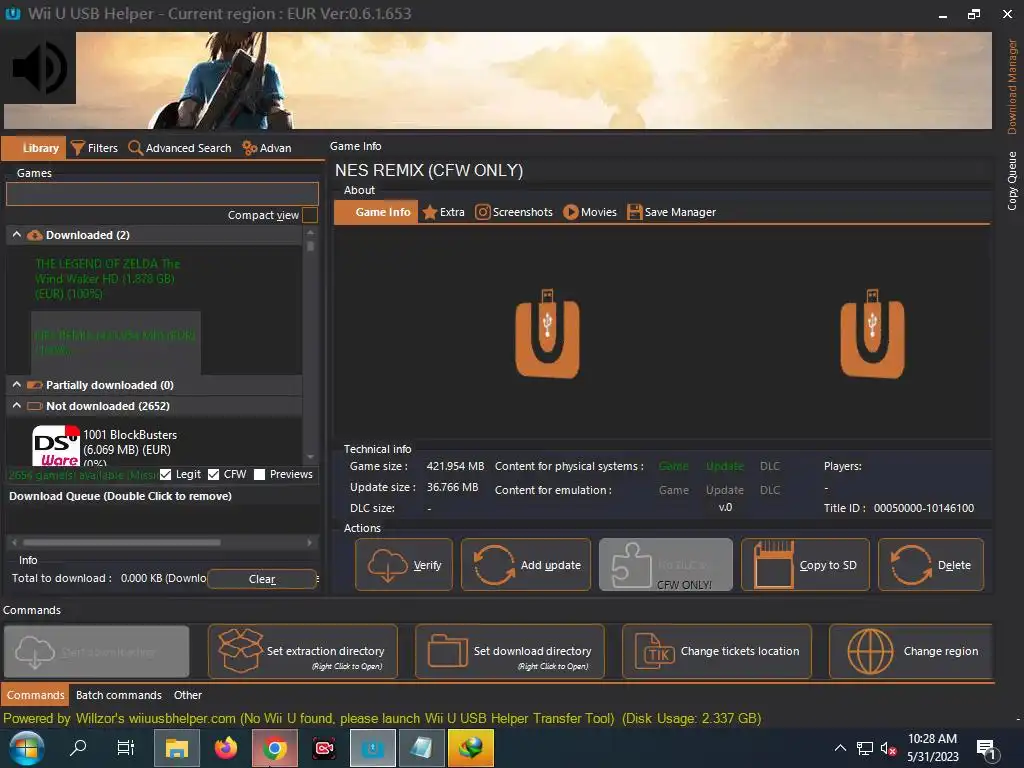Click the Copy to SD button
Screen dimensions: 1024x768
(x=805, y=565)
